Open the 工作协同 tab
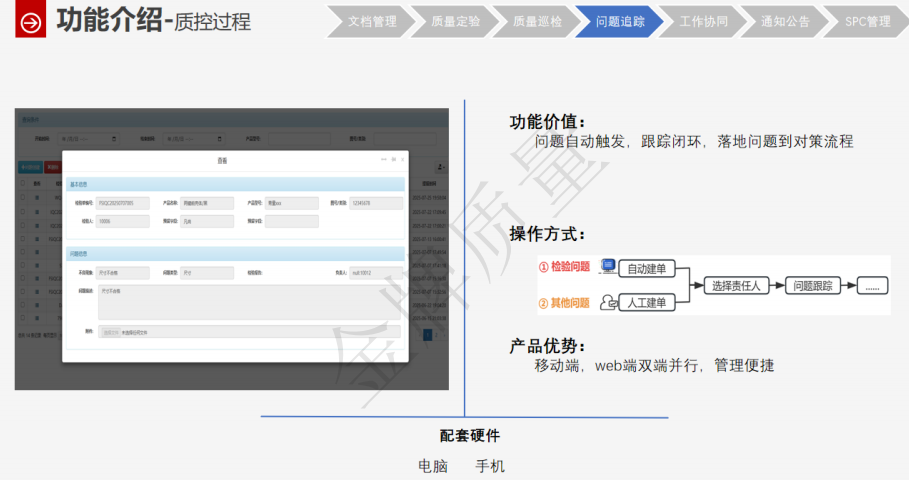This screenshot has height=480, width=909. tap(703, 21)
